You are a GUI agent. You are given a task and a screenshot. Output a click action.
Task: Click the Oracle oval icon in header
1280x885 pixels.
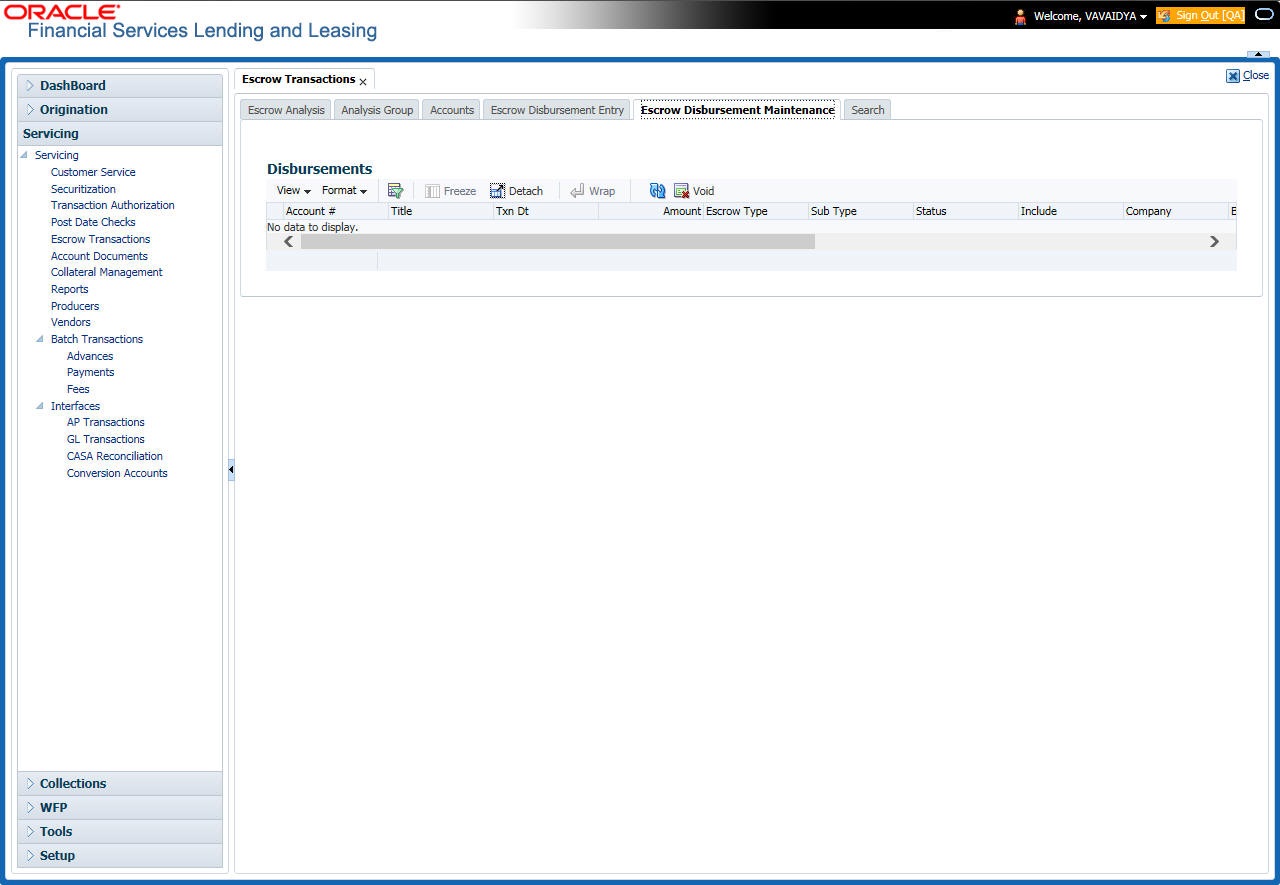[x=1264, y=15]
